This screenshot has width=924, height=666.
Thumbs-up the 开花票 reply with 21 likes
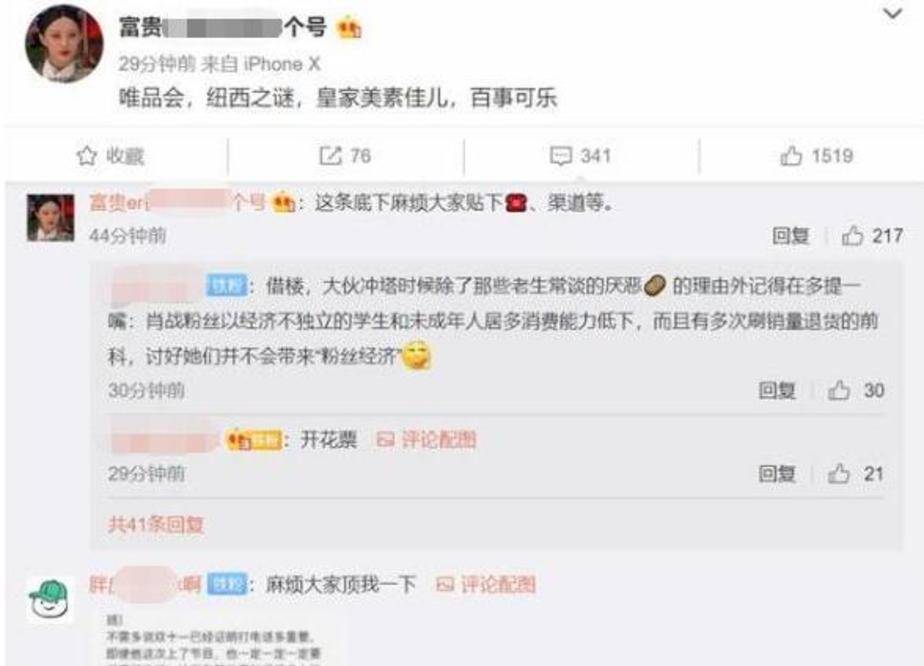click(839, 474)
